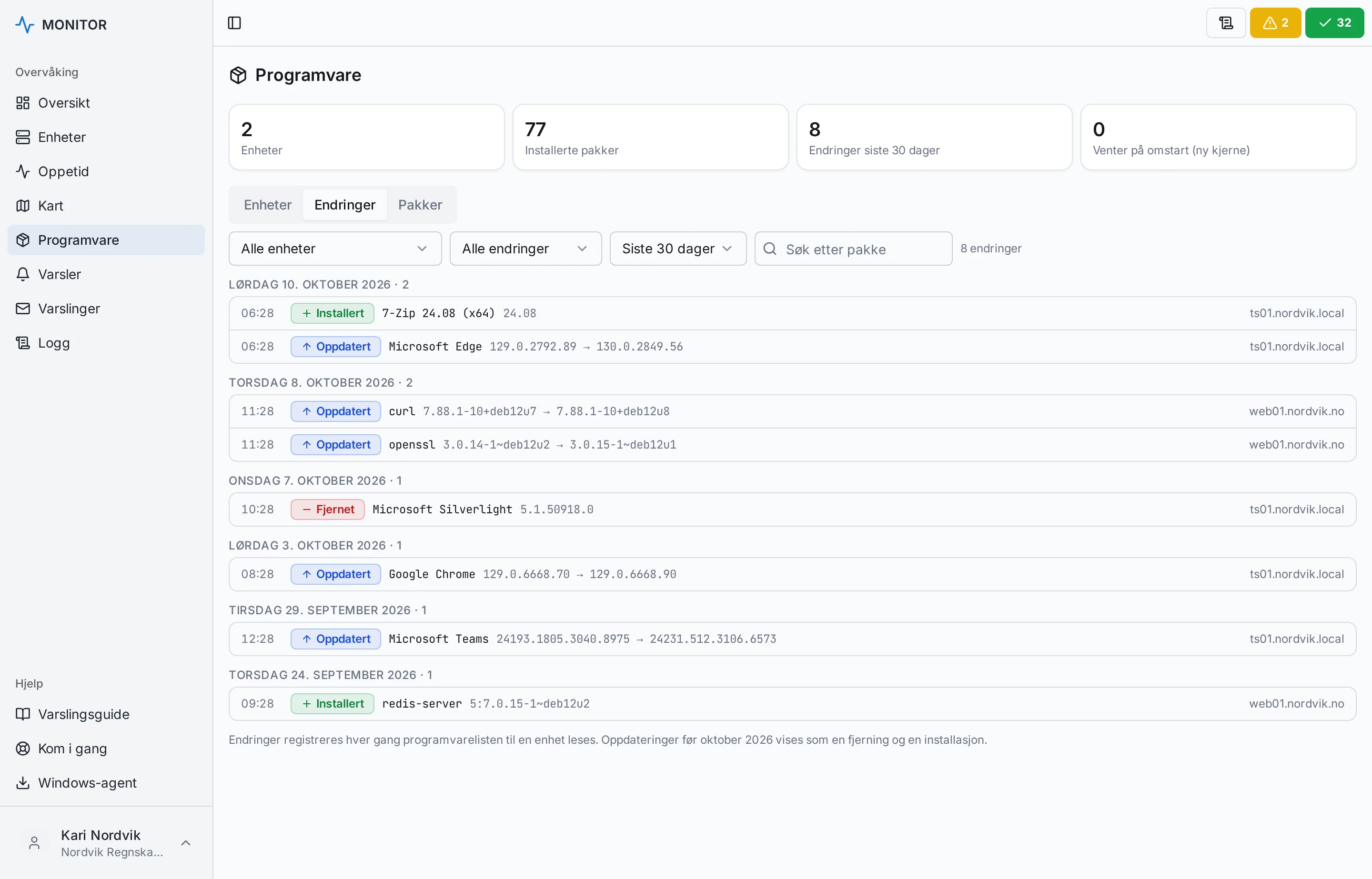This screenshot has width=1372, height=879.
Task: Click web01.nordvik.no in the redis-server row
Action: pos(1296,704)
